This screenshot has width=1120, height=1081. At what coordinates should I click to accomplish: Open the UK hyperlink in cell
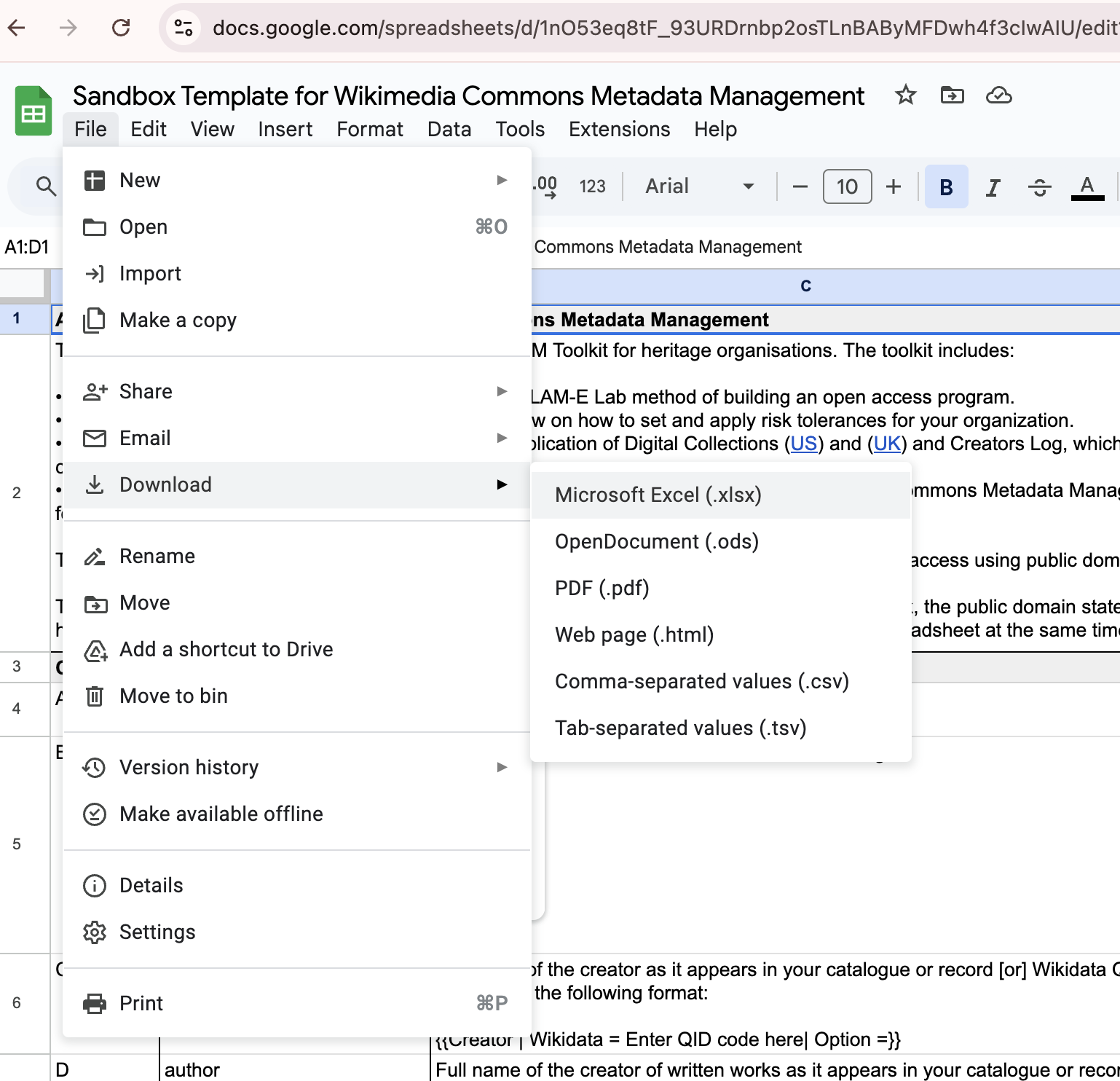[x=887, y=444]
